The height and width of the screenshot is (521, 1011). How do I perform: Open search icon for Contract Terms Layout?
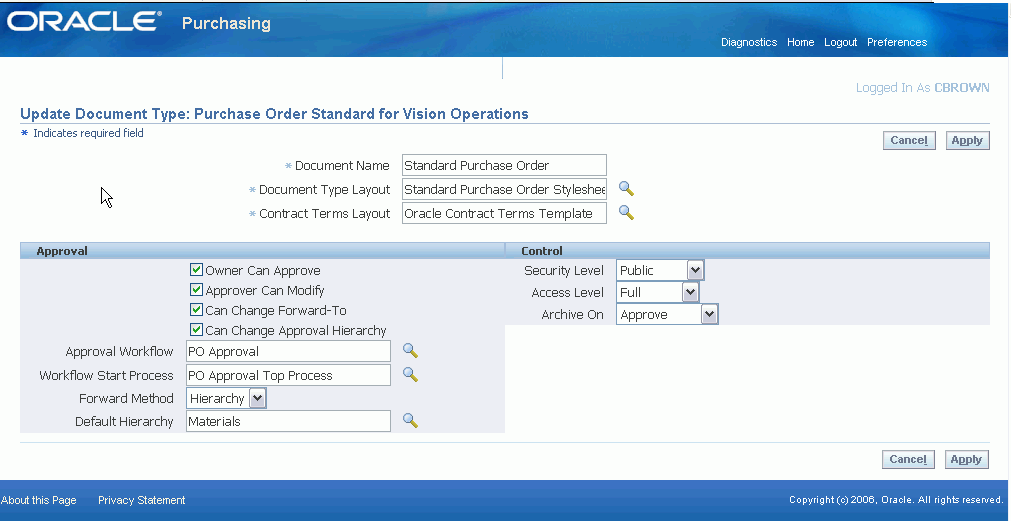click(626, 213)
